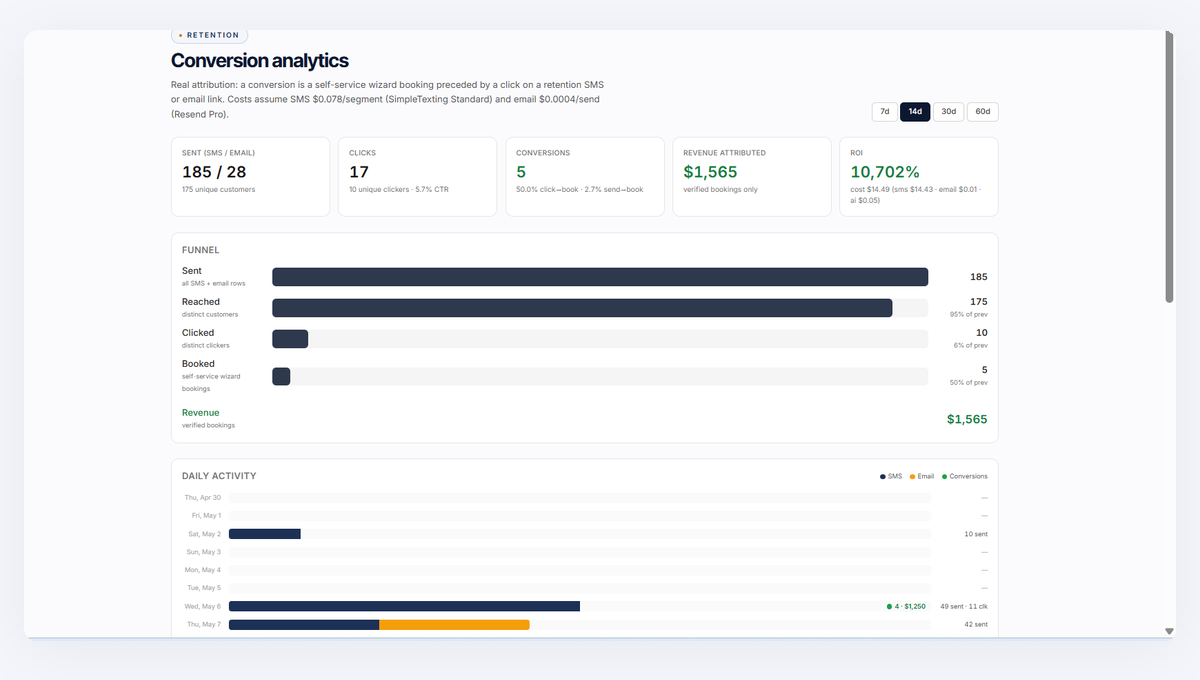This screenshot has height=680, width=1200.
Task: Click the Fri, May 1 row label
Action: [x=206, y=515]
